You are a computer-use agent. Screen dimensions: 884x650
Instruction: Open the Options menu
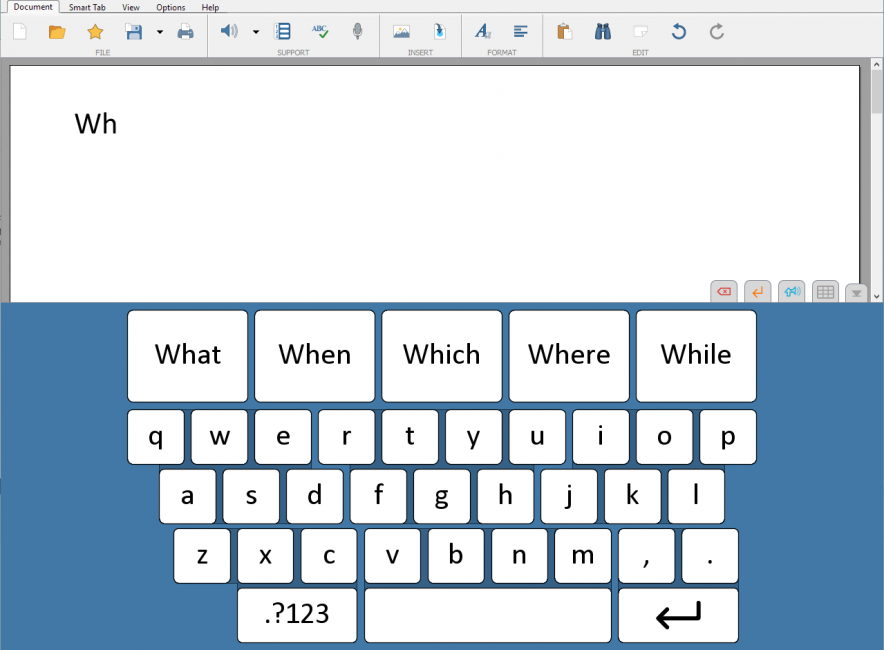[170, 7]
